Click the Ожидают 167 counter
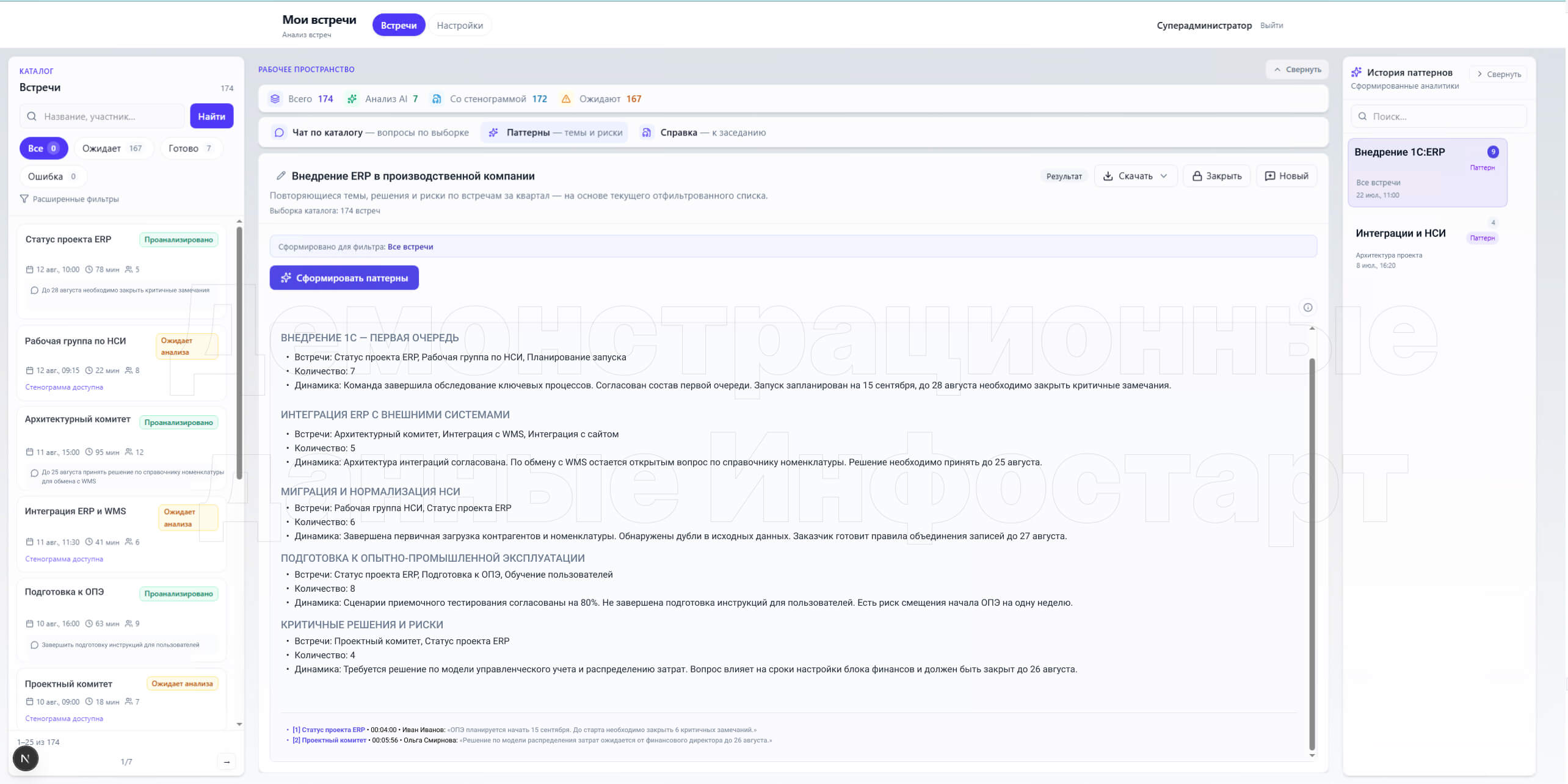 601,99
